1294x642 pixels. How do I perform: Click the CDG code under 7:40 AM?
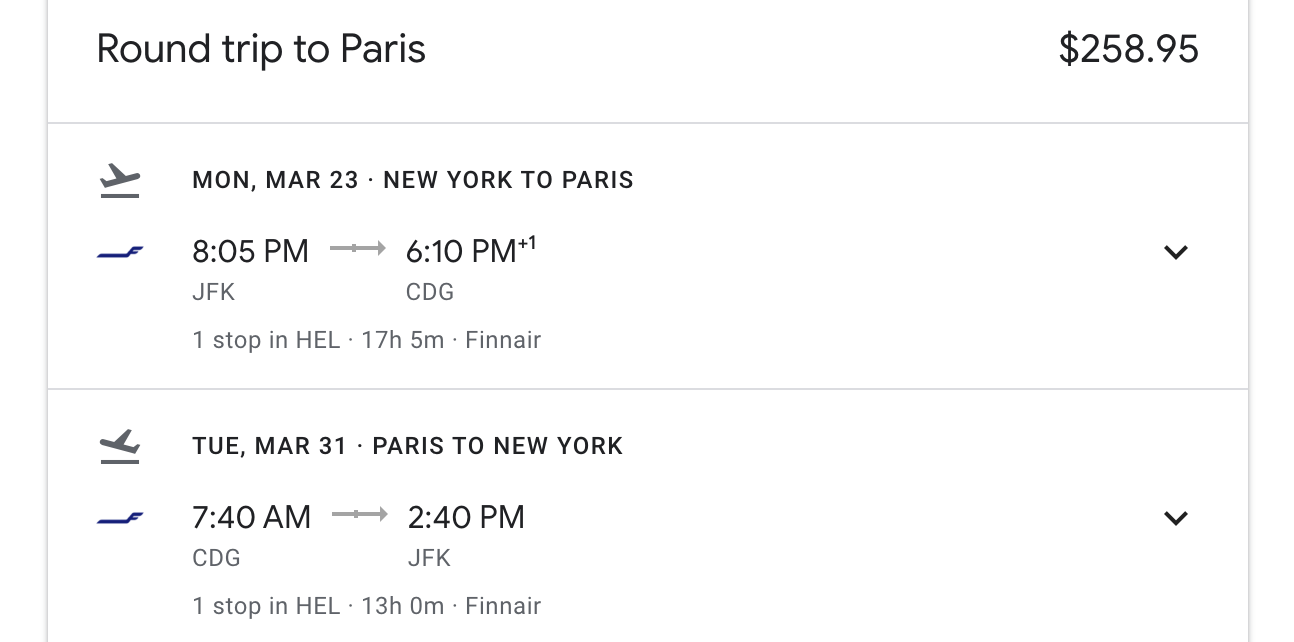point(216,558)
